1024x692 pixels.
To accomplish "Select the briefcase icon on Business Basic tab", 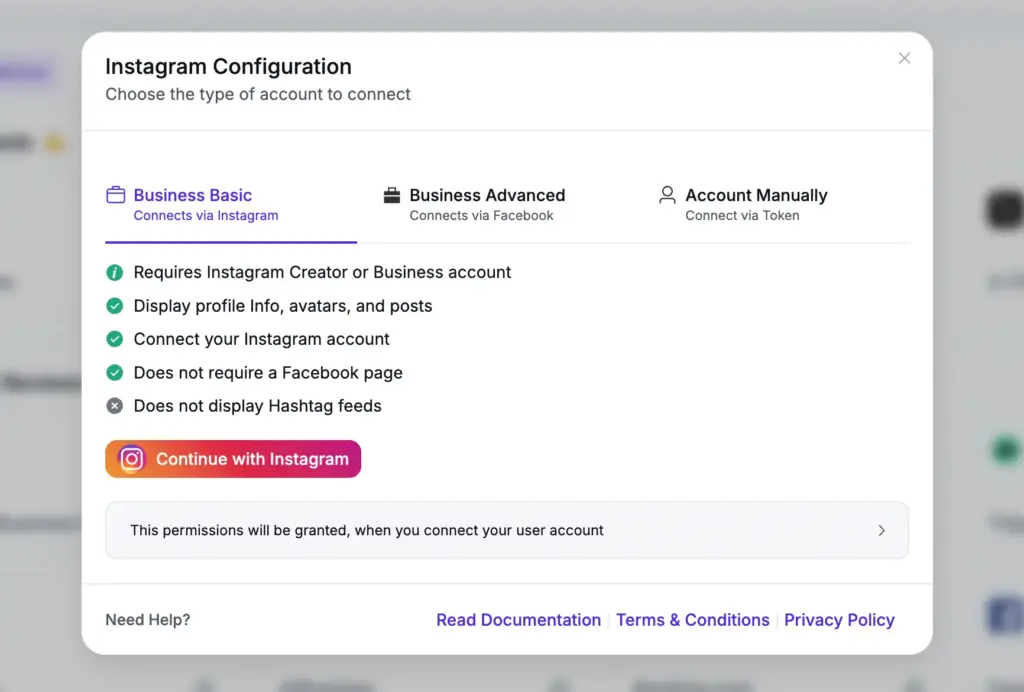I will (x=114, y=195).
